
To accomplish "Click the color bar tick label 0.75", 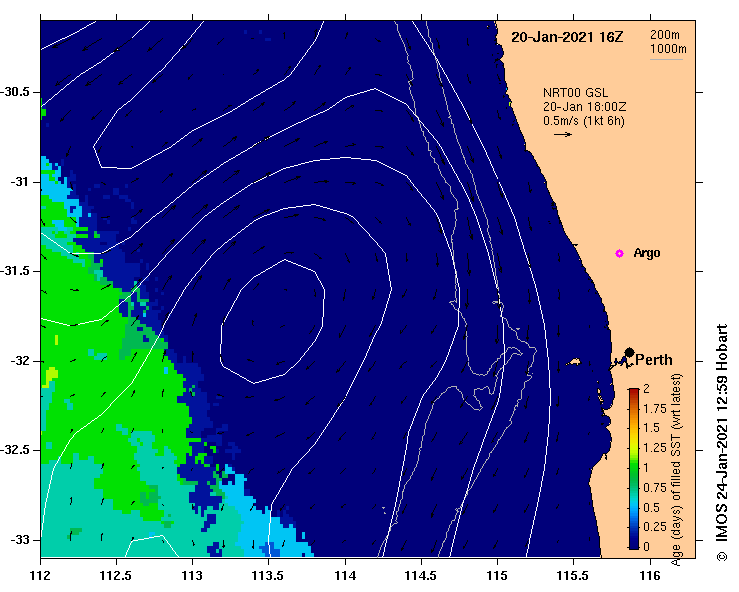I will (655, 488).
